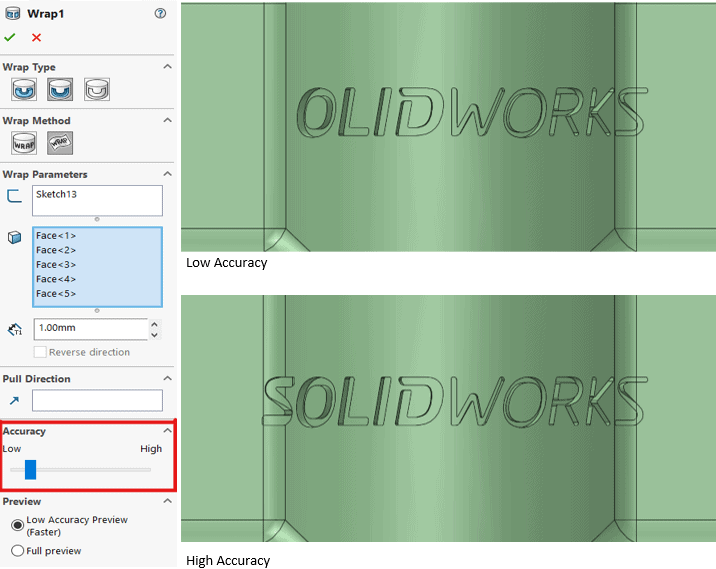Select Low Accuracy Preview (Faster) option
Viewport: 716px width, 569px height.
pos(17,525)
